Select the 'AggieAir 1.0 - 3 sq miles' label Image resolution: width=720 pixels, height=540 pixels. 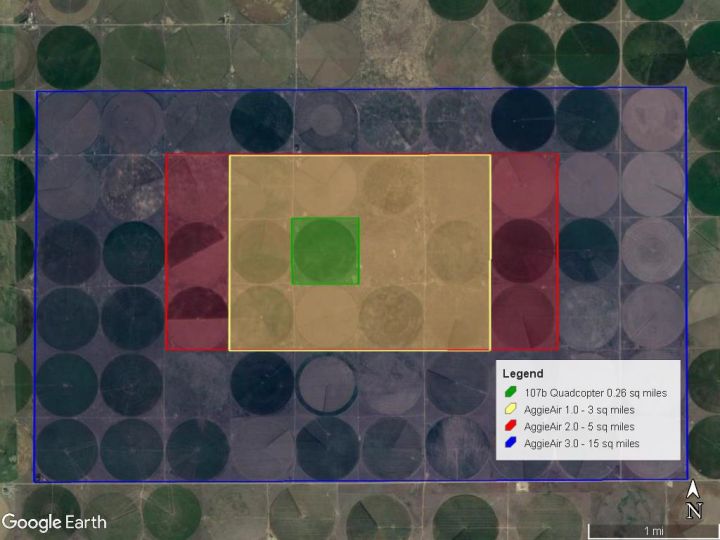click(579, 410)
